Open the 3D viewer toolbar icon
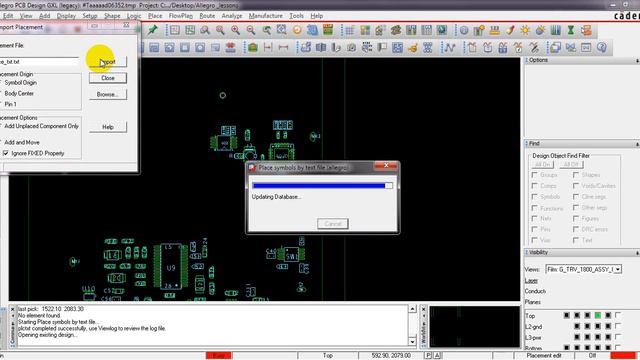Viewport: 640px width, 360px height. (313, 30)
